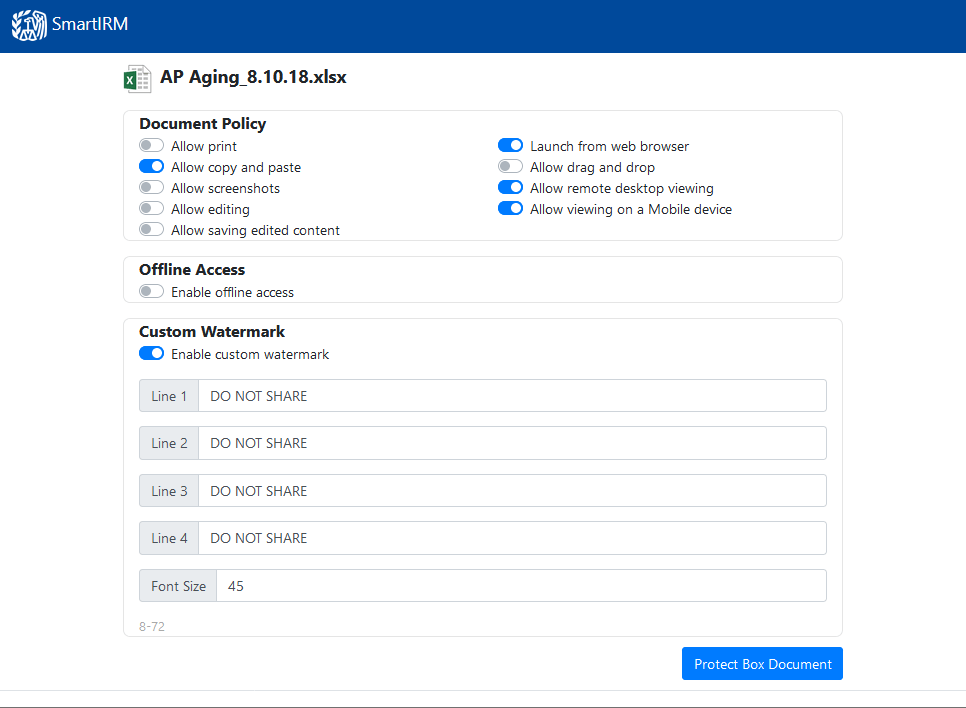Screen dimensions: 966x708
Task: Enable offline access toggle
Action: (152, 292)
